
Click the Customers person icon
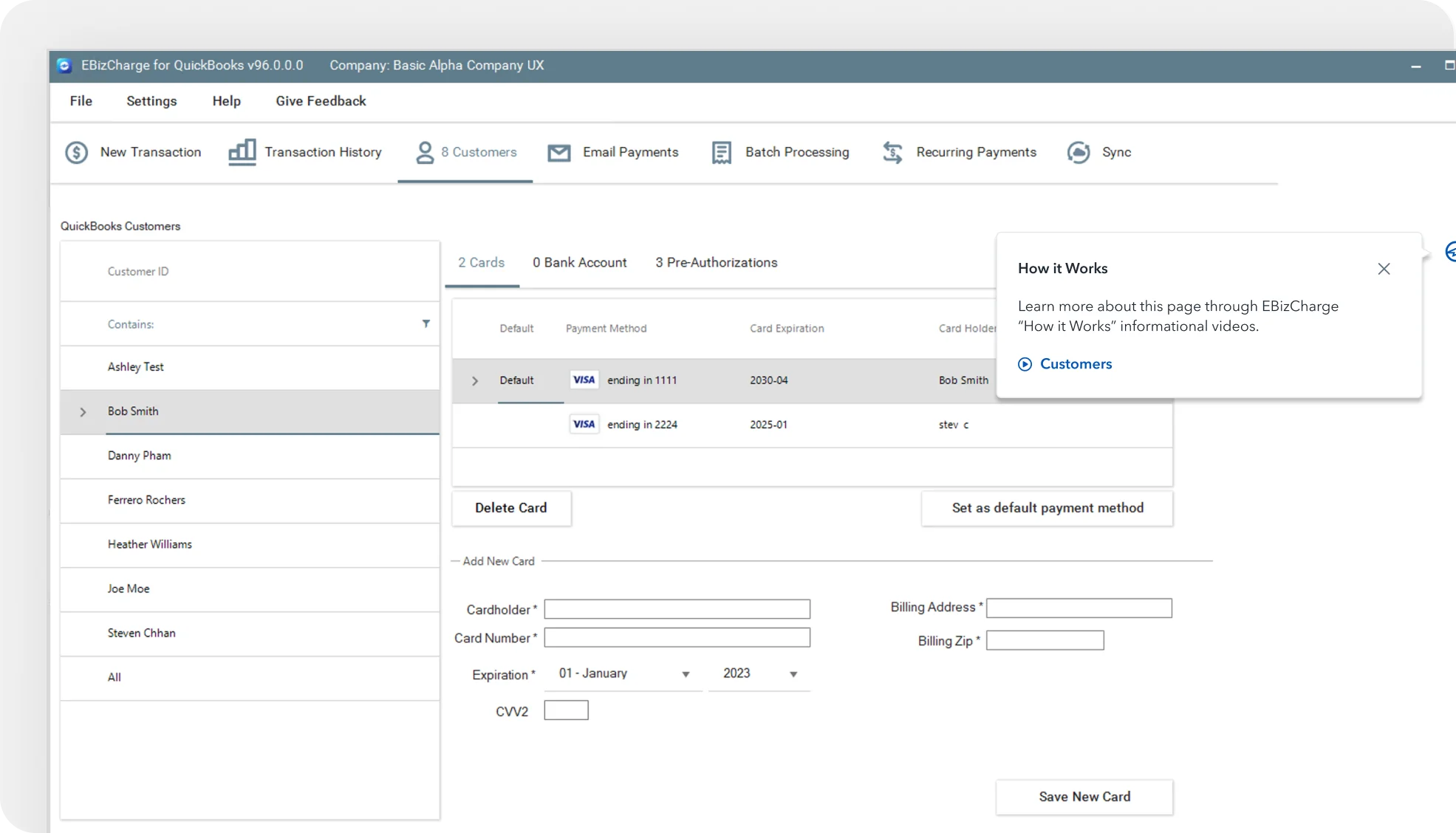tap(425, 153)
